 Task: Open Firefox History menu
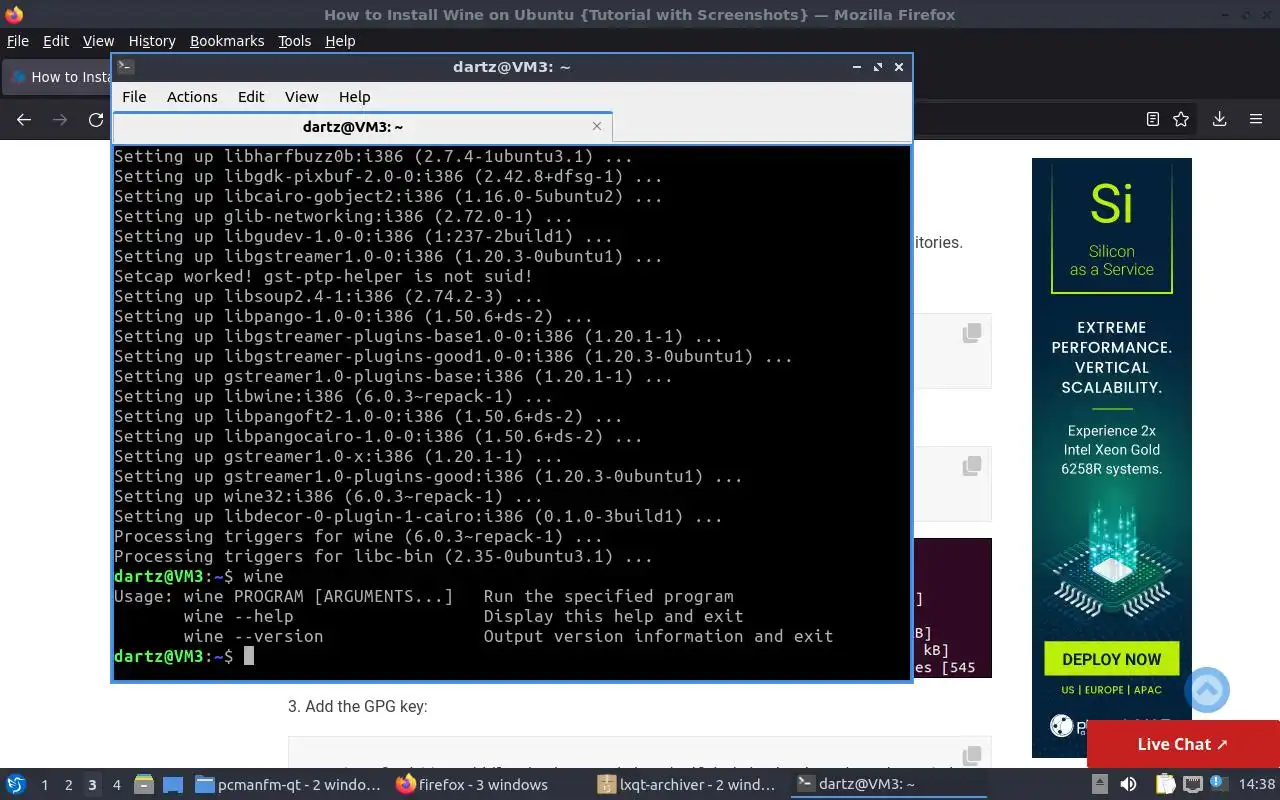coord(152,41)
